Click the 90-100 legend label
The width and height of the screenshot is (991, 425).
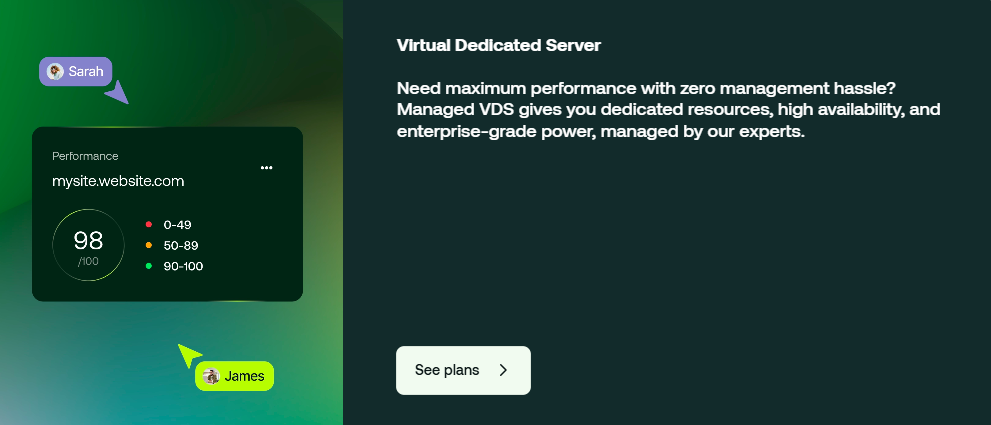point(183,266)
